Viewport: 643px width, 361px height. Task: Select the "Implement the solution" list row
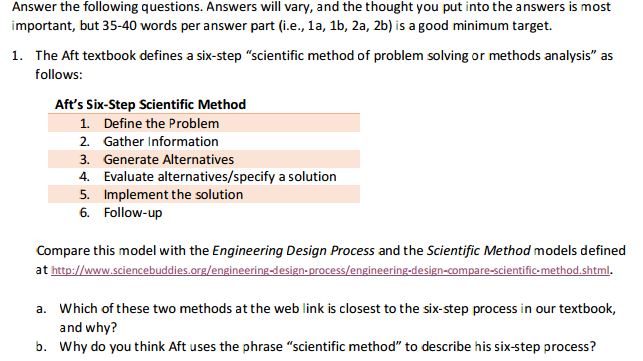tap(204, 194)
